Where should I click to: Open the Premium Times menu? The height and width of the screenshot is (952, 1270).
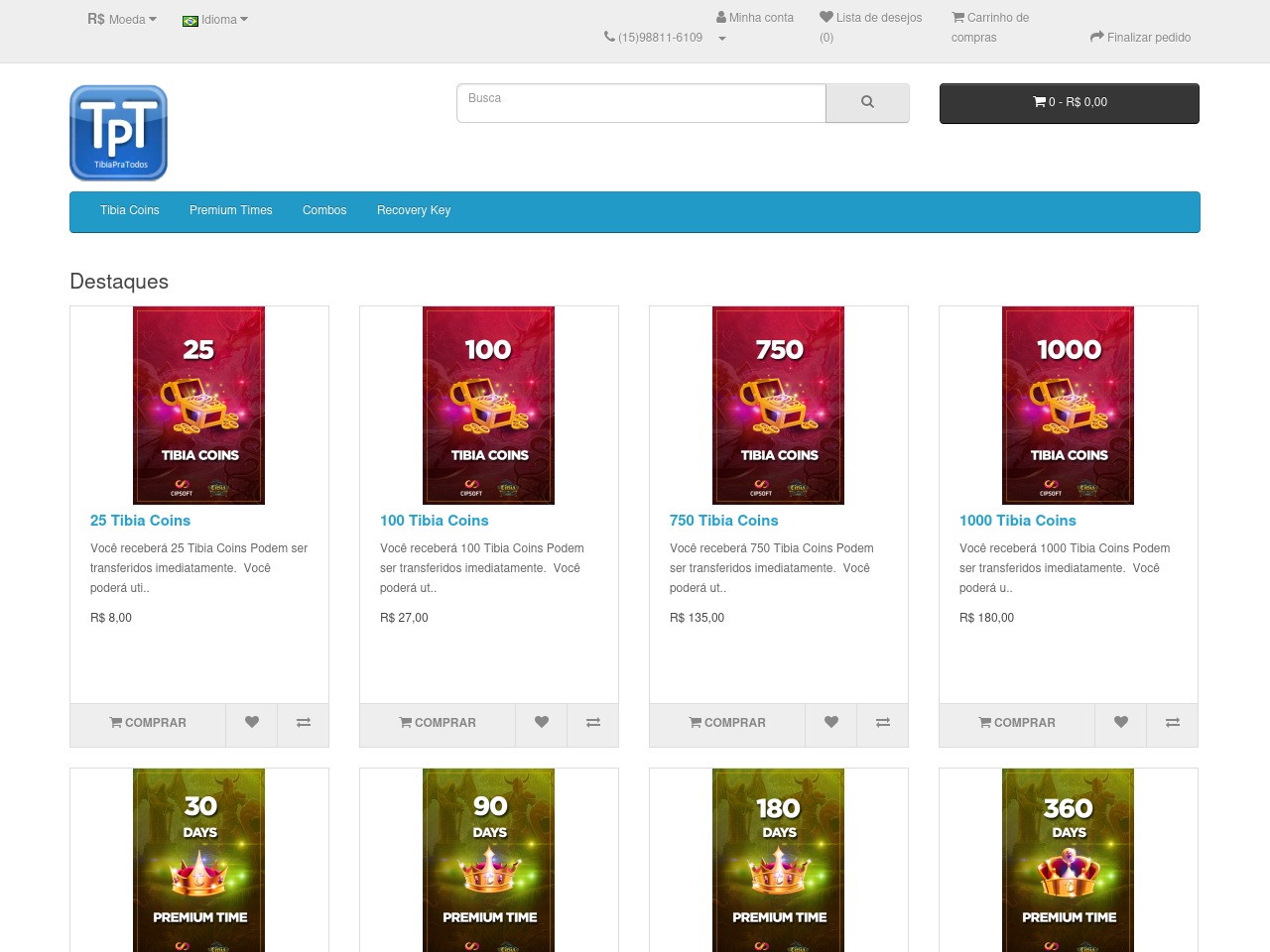click(x=231, y=210)
